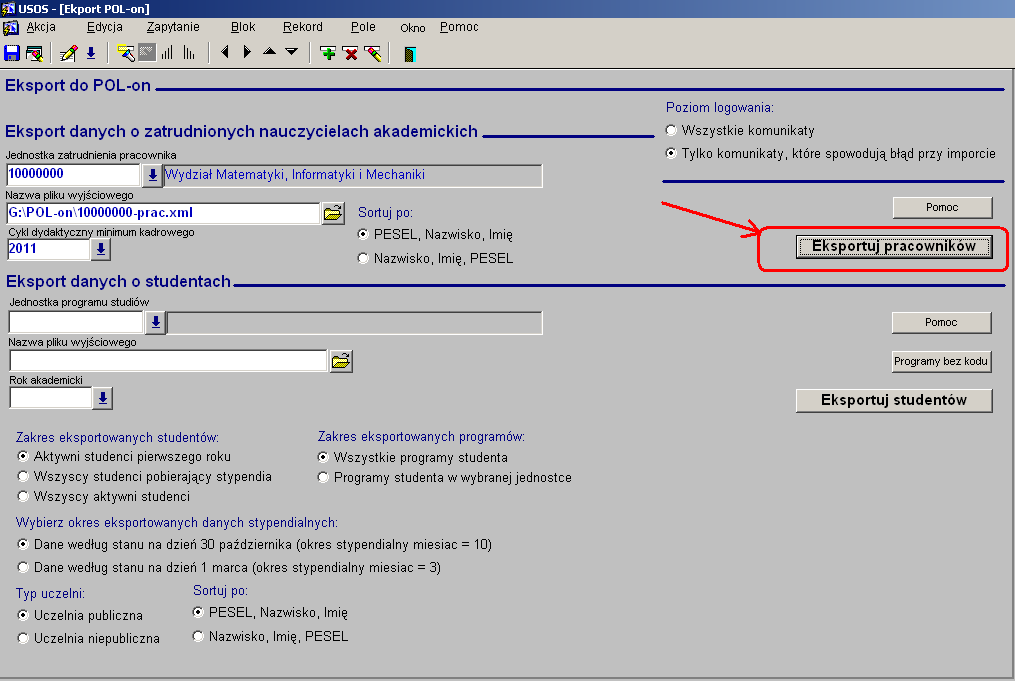Viewport: 1015px width, 681px height.
Task: Click the ascending bars toolbar icon
Action: 168,53
